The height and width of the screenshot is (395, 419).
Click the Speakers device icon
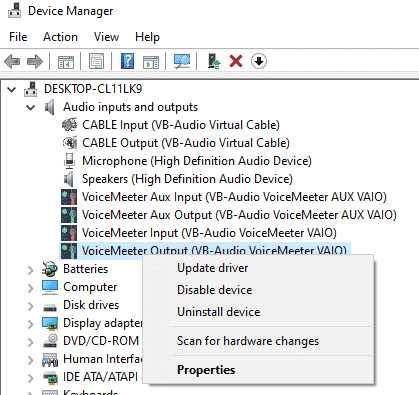69,179
